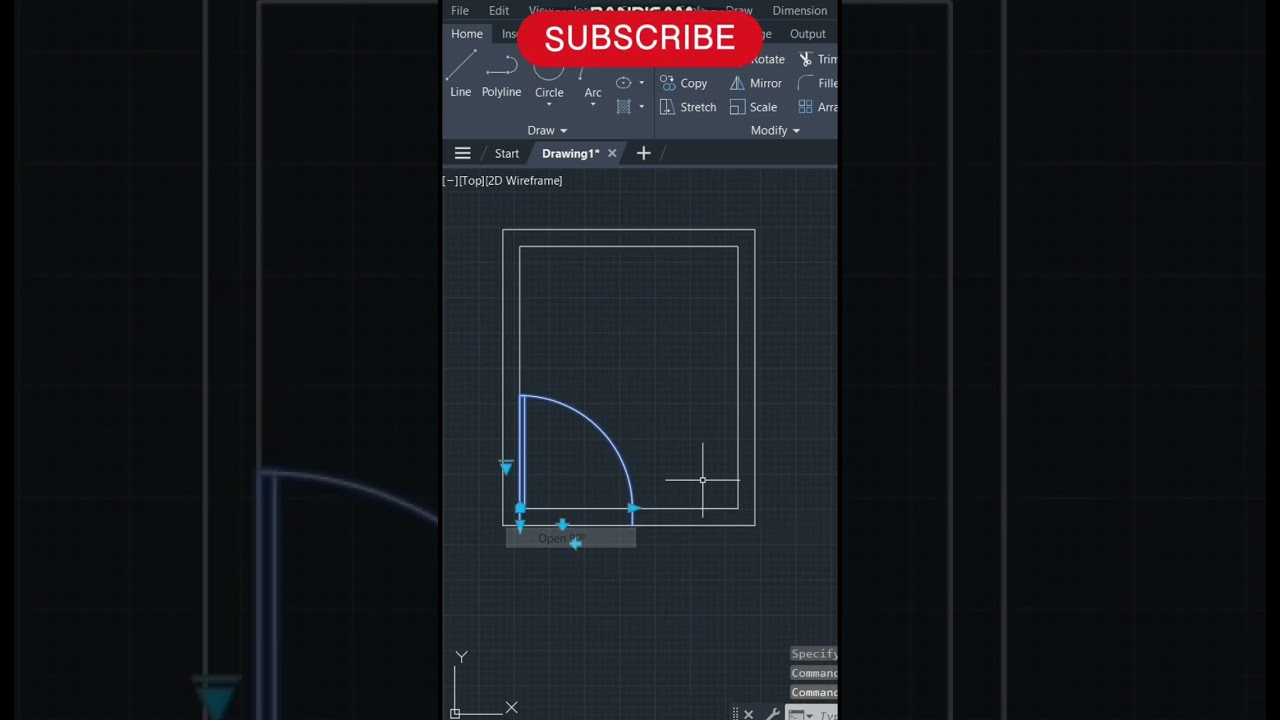This screenshot has width=1280, height=720.
Task: Activate the Scale command
Action: tap(754, 107)
